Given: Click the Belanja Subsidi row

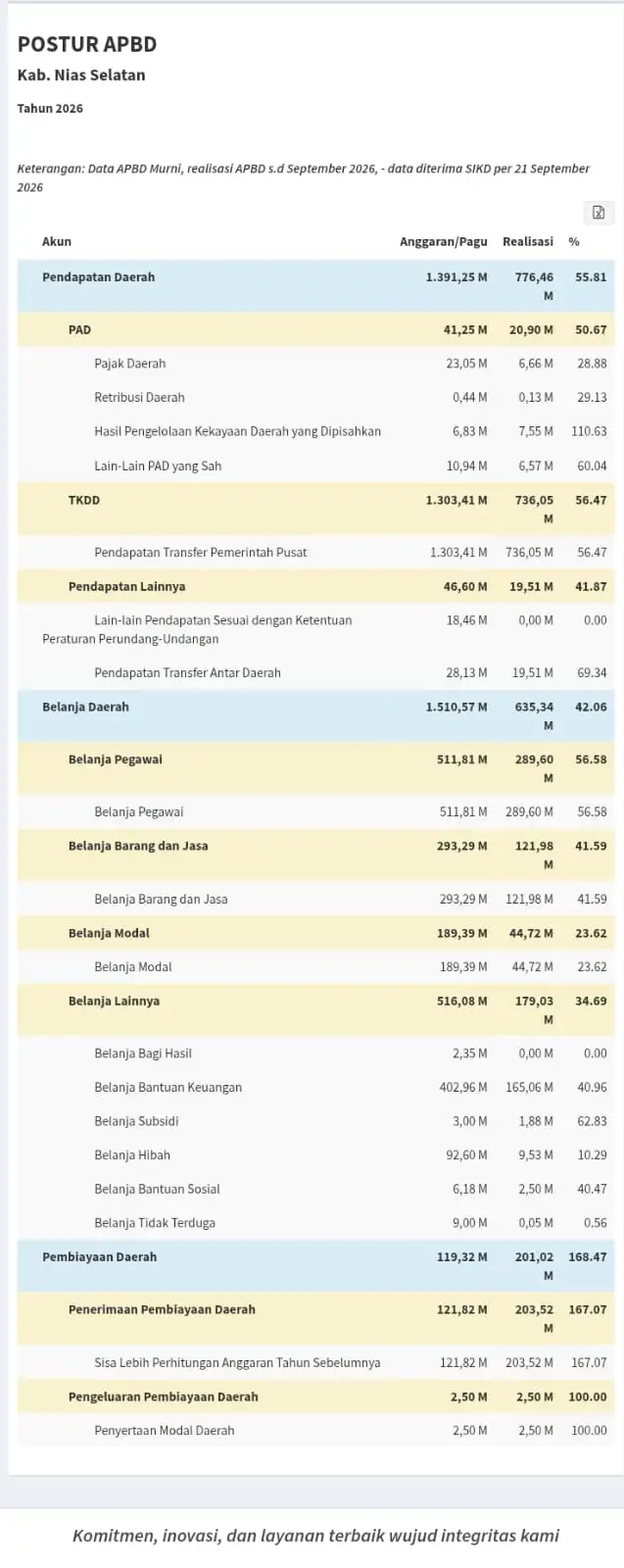Looking at the screenshot, I should click(315, 1121).
